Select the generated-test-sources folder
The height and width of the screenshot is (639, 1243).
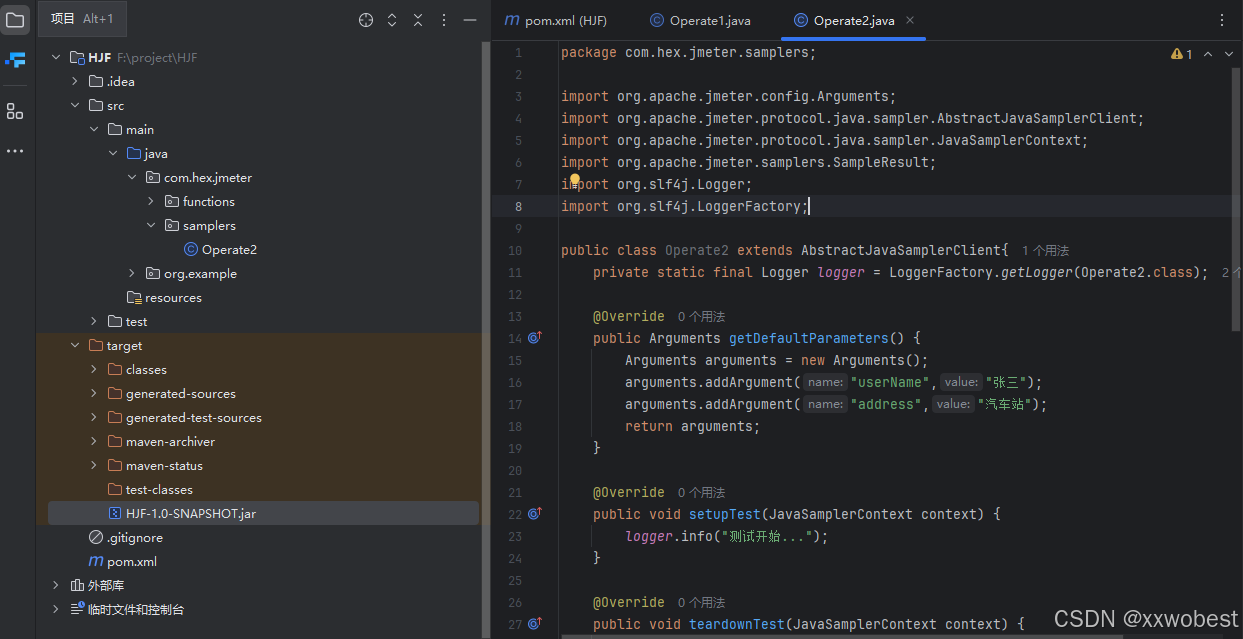[194, 417]
